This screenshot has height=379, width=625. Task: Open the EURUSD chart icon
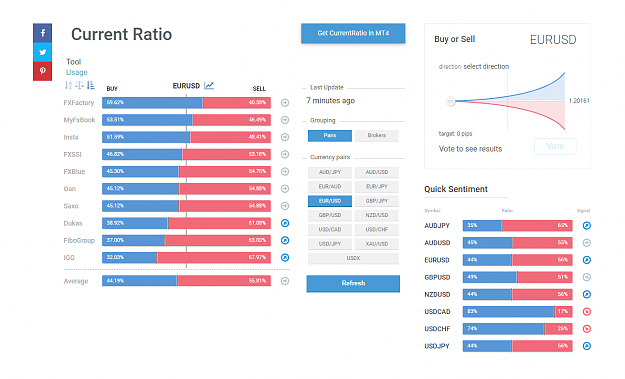tap(209, 85)
